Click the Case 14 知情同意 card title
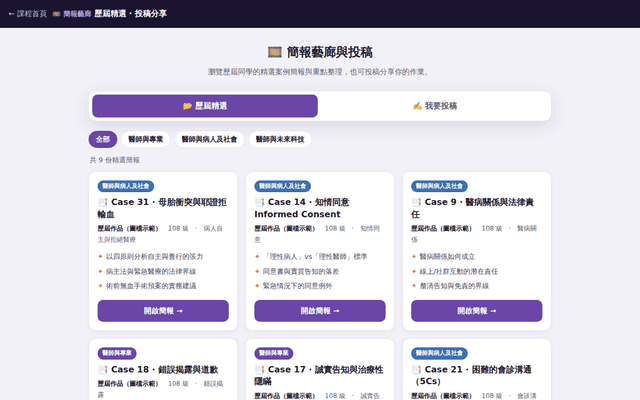The image size is (640, 400). pos(302,208)
